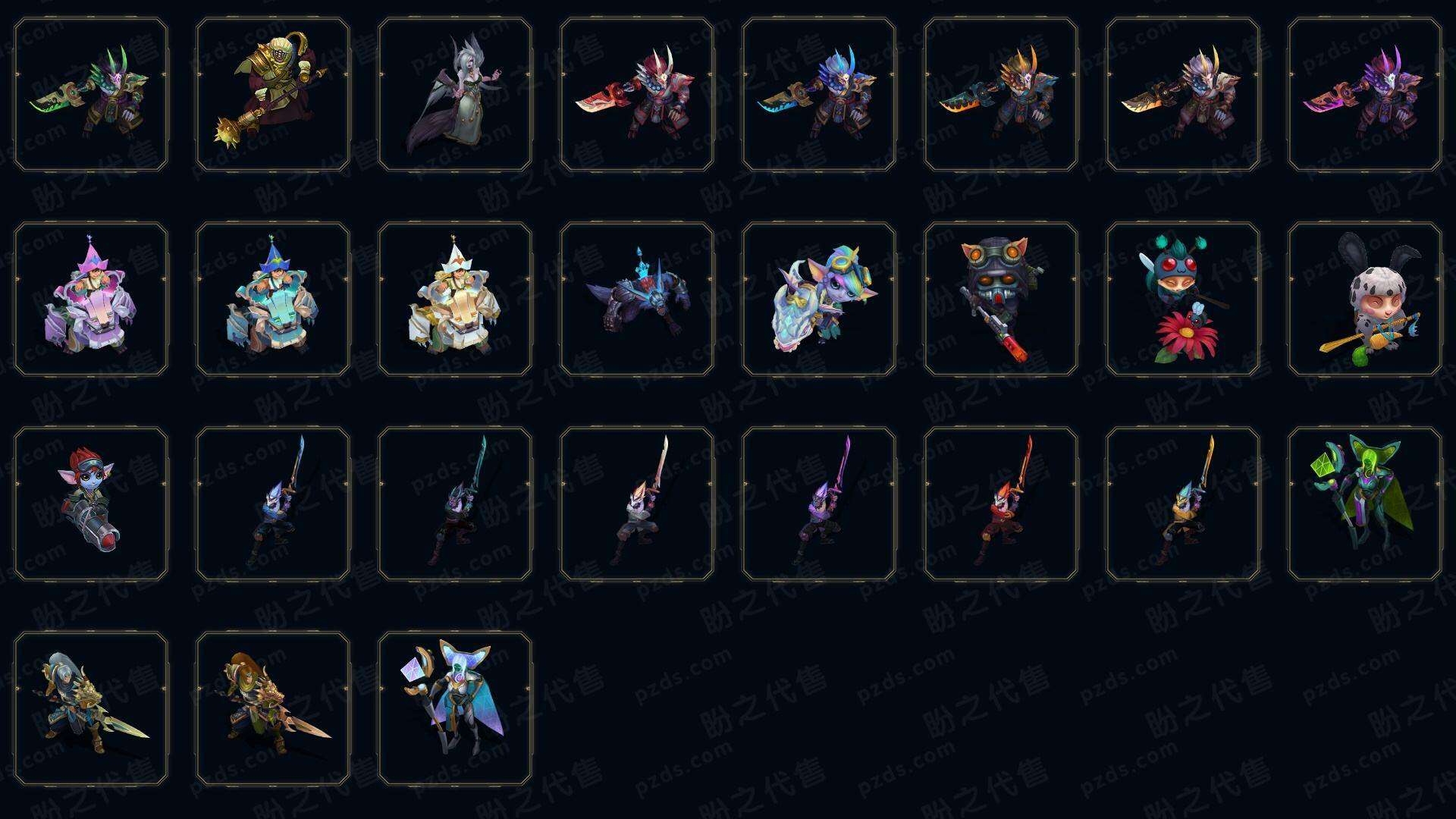This screenshot has width=1456, height=819.
Task: Choose the gold-helmeted lancer chroma tile
Action: (x=273, y=708)
